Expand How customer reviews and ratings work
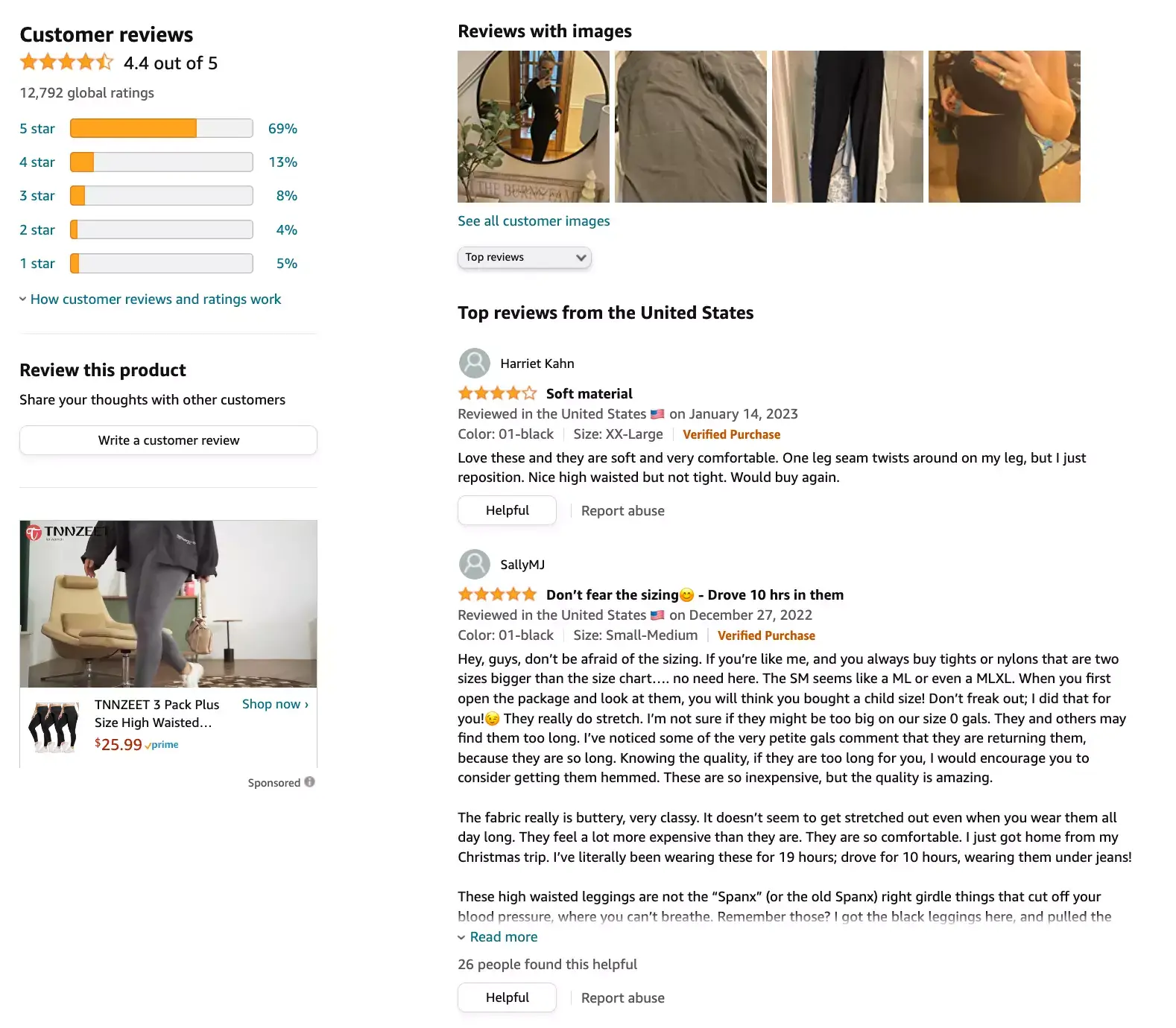The height and width of the screenshot is (1028, 1176). (155, 299)
